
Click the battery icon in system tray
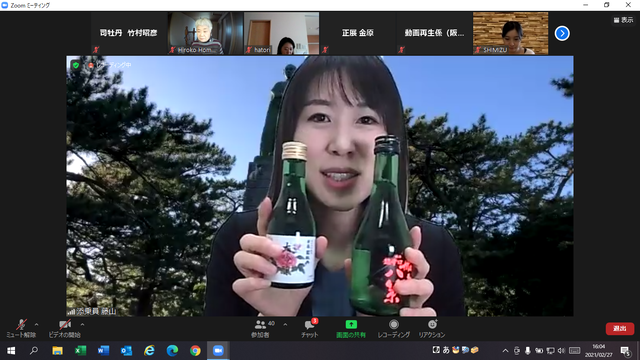(539, 351)
